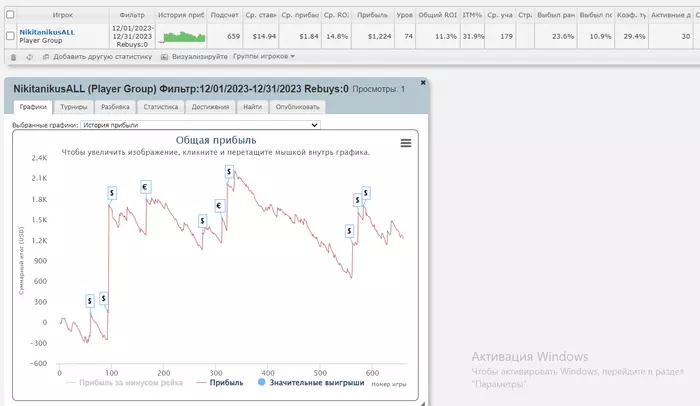
Task: Sort by the Подсчет column header
Action: coord(225,15)
